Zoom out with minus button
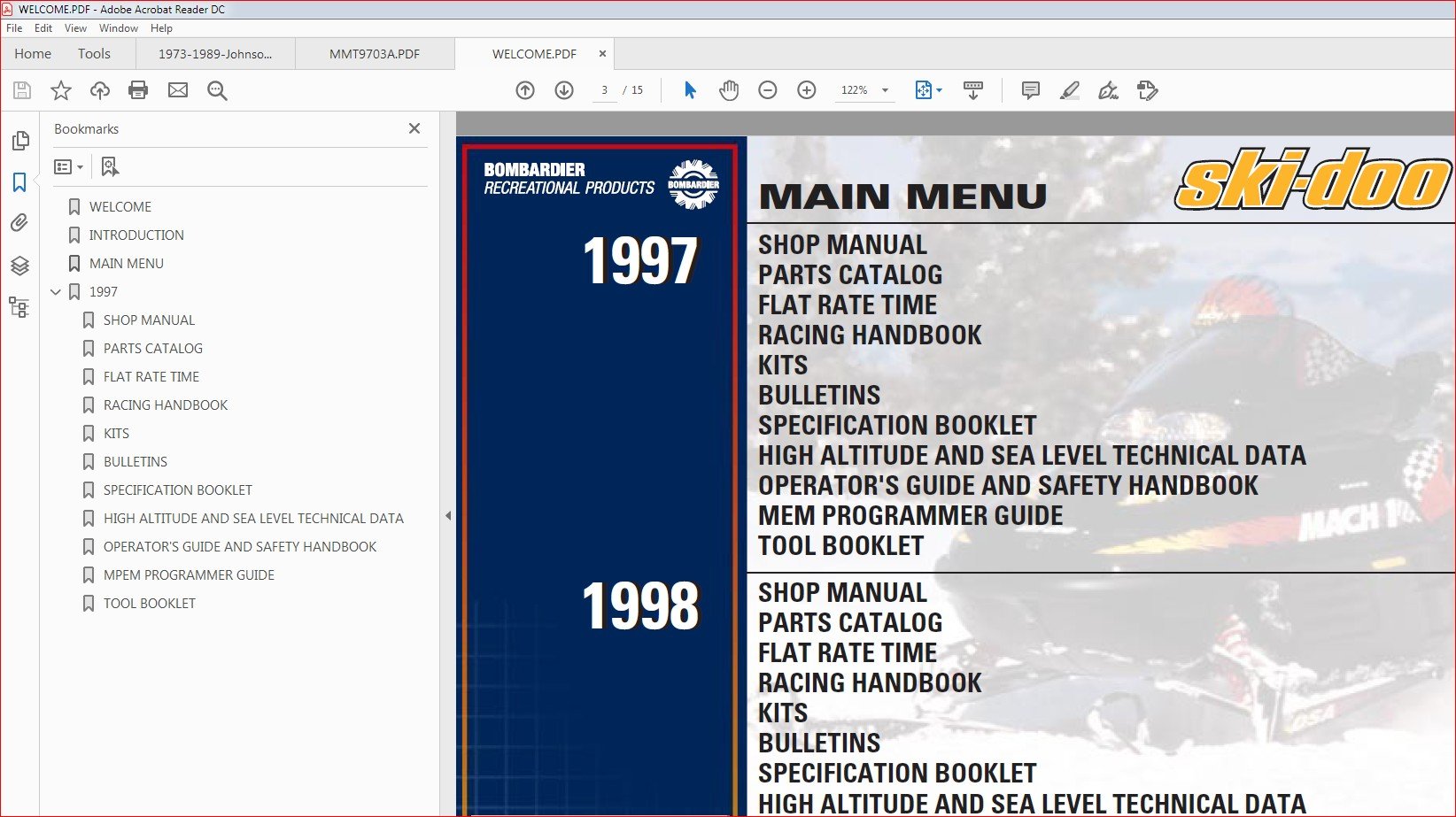This screenshot has height=817, width=1456. coord(768,90)
